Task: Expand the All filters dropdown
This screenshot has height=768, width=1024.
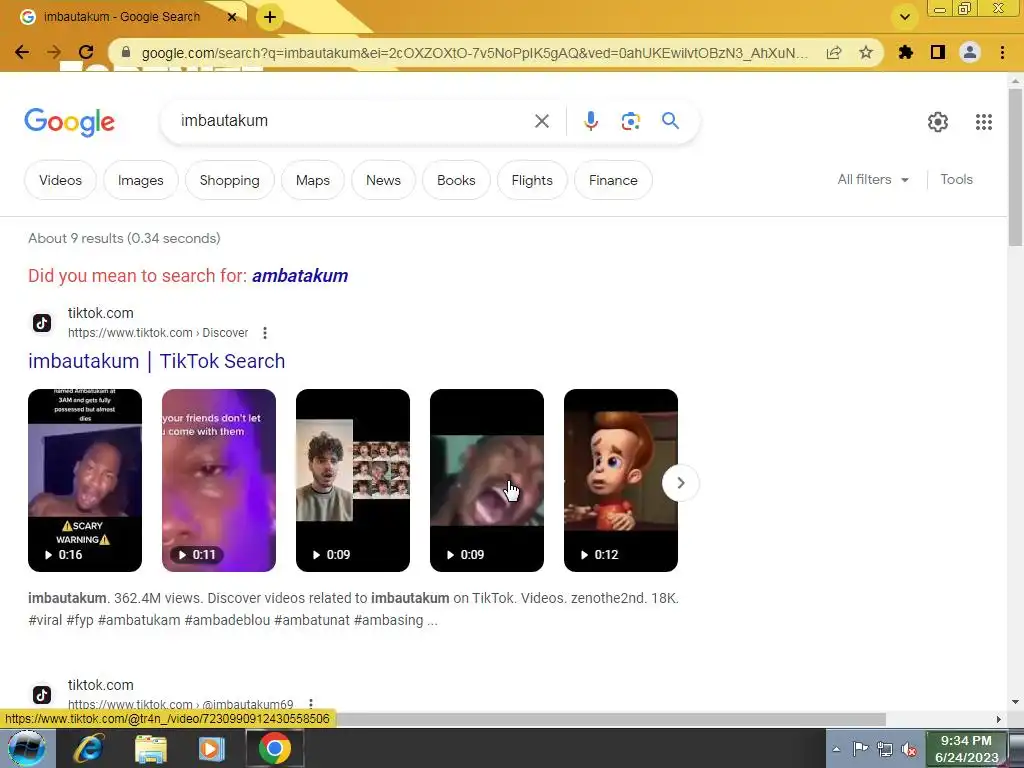Action: 873,180
